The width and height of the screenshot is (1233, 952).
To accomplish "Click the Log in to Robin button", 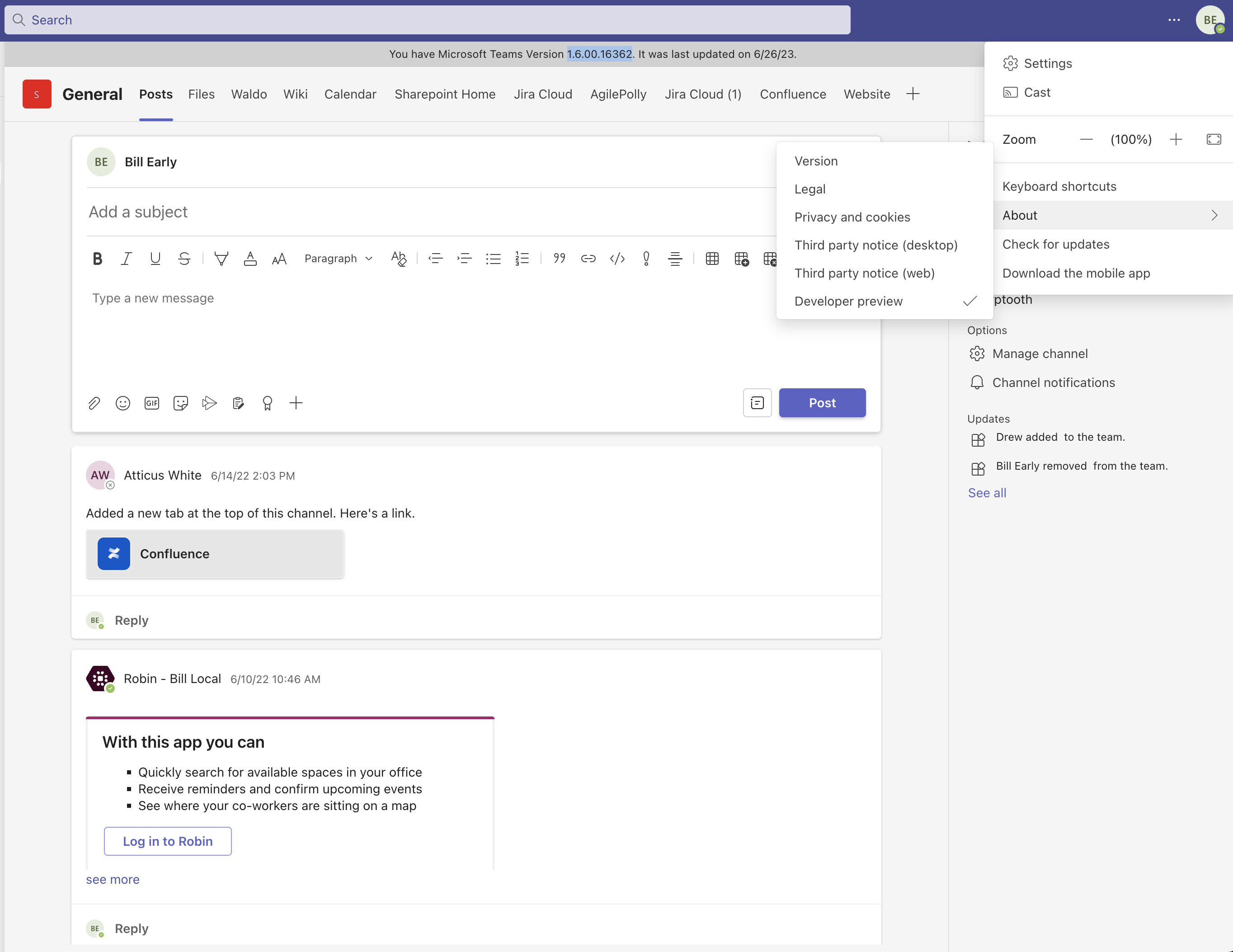I will click(x=167, y=841).
